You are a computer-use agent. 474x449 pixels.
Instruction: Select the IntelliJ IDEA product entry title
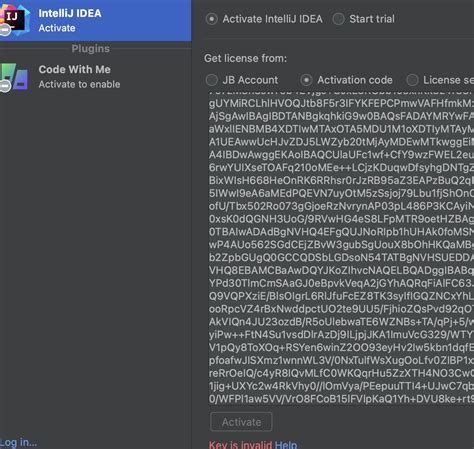(70, 13)
